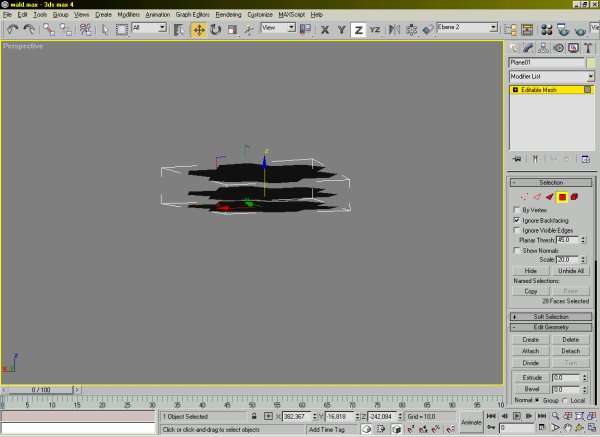Open the View coordinate system dropdown
600x437 pixels.
coord(292,27)
